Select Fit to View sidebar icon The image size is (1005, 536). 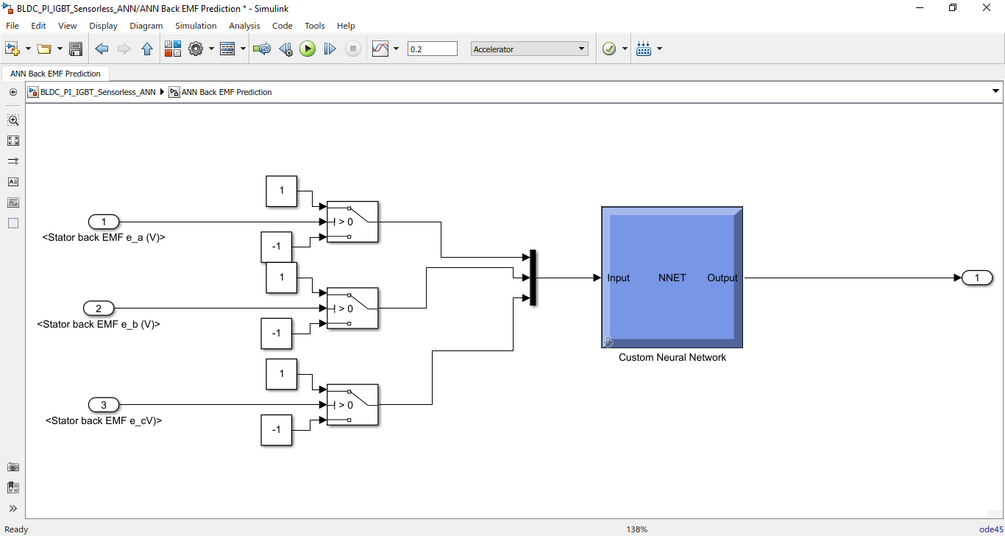[13, 140]
